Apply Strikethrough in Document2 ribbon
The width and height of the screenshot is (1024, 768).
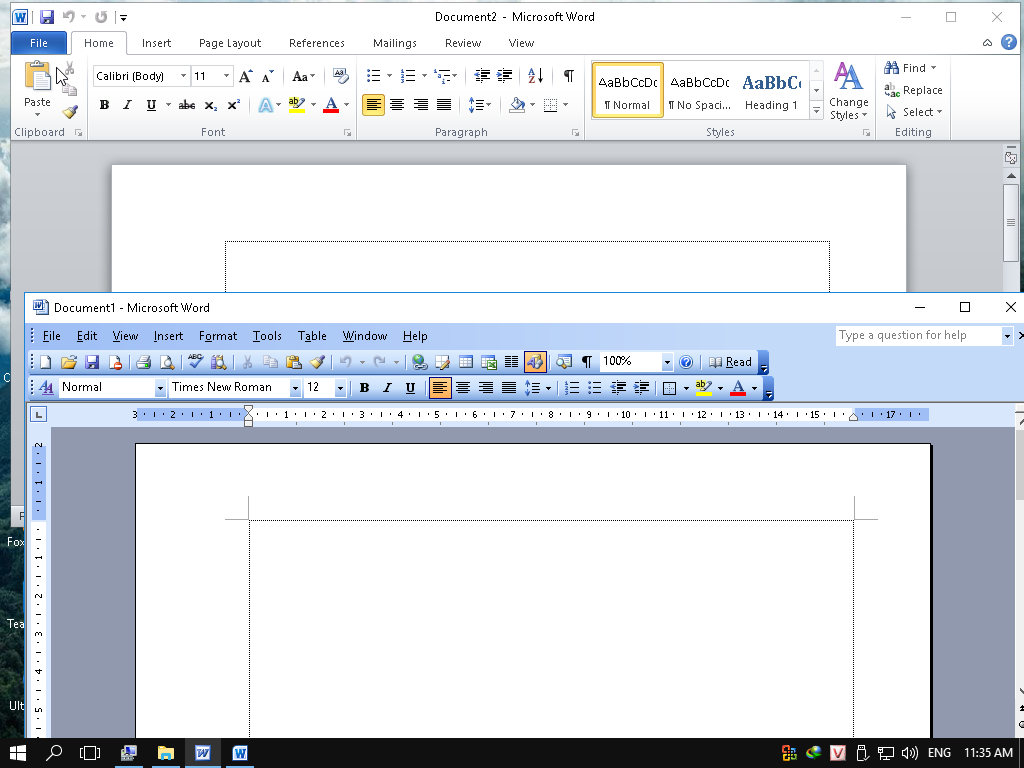[187, 105]
